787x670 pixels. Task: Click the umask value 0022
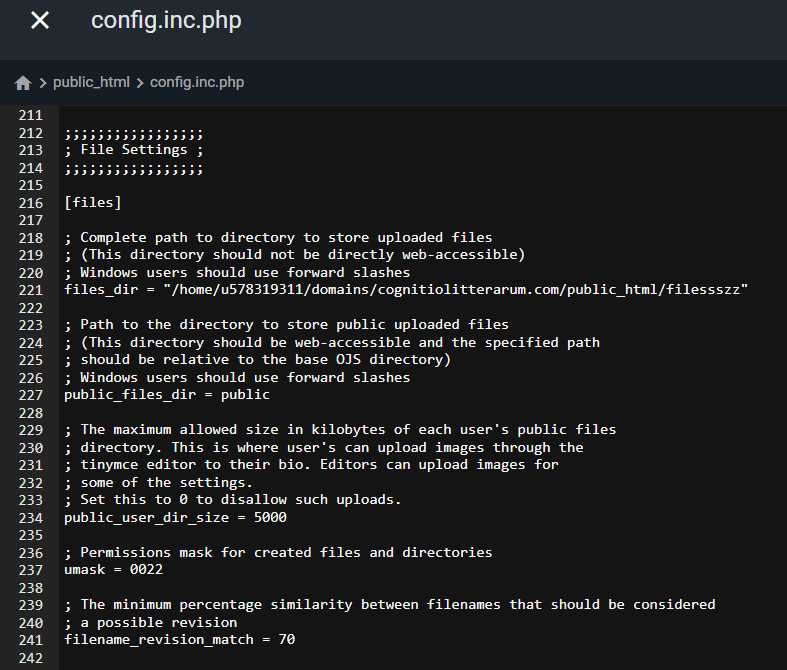(146, 570)
